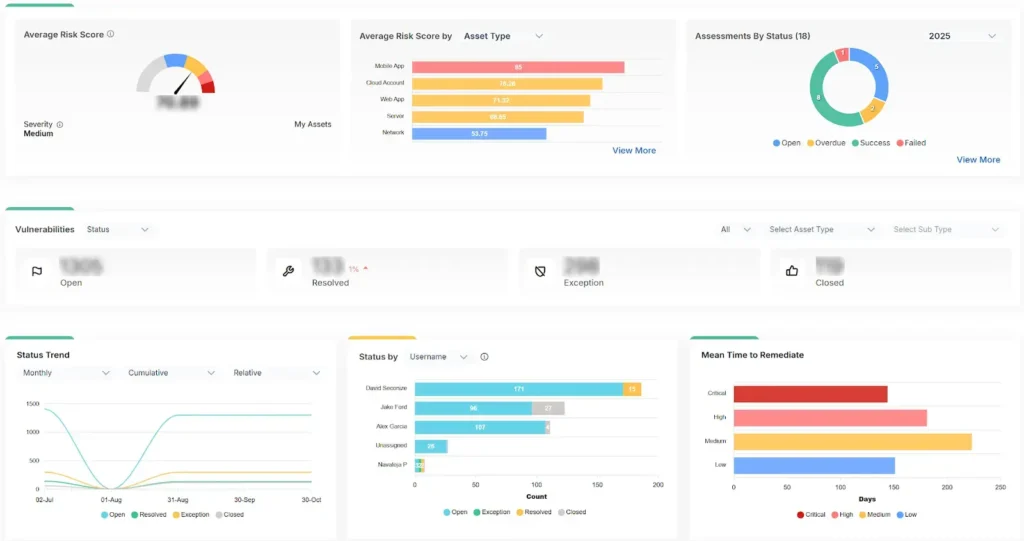Image resolution: width=1024 pixels, height=541 pixels.
Task: Click the info icon next to Severity
Action: (59, 124)
